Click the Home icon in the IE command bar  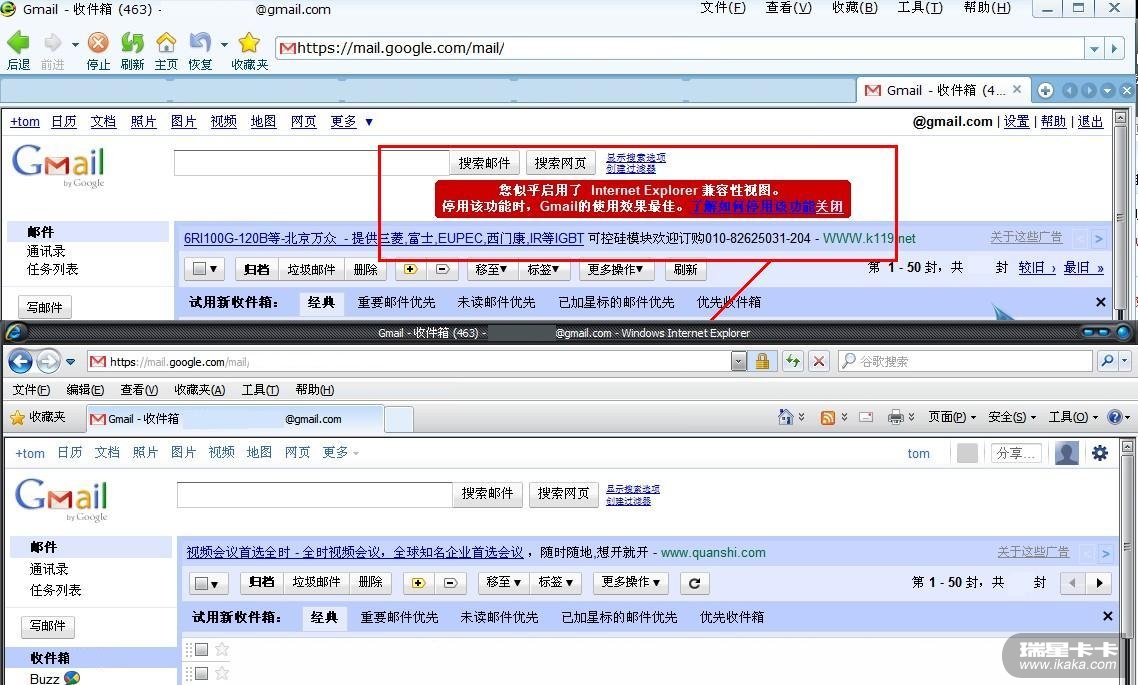coord(785,417)
